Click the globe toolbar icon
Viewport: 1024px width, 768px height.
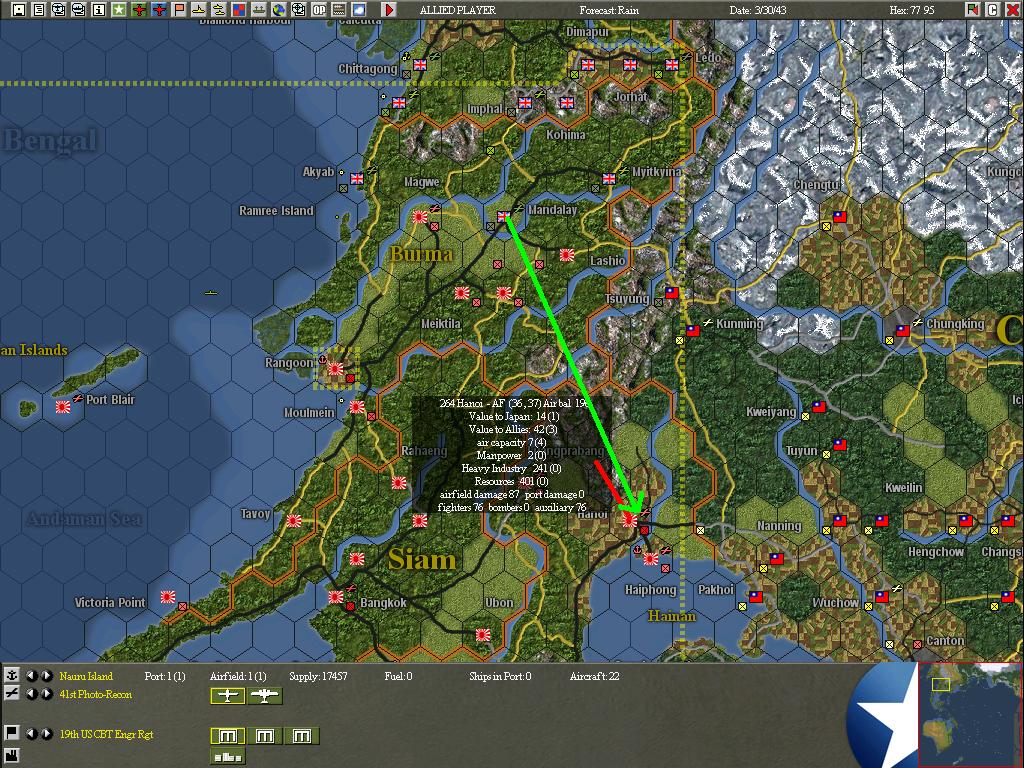click(x=279, y=10)
